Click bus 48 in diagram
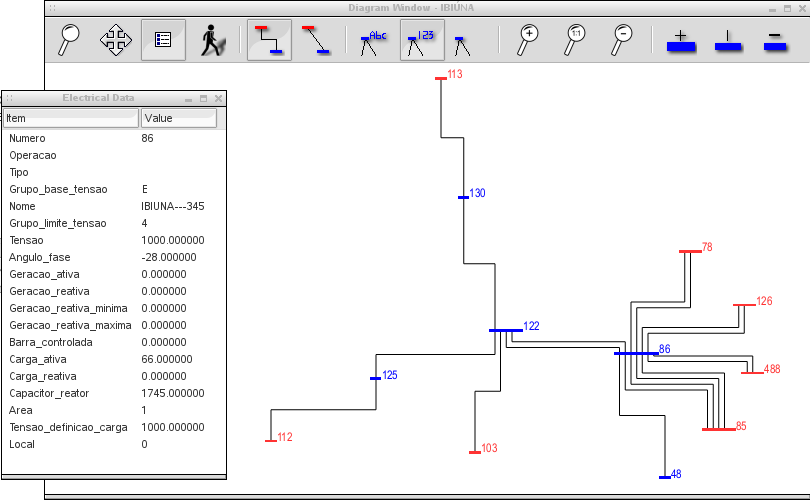Viewport: 810px width, 500px height. 665,477
